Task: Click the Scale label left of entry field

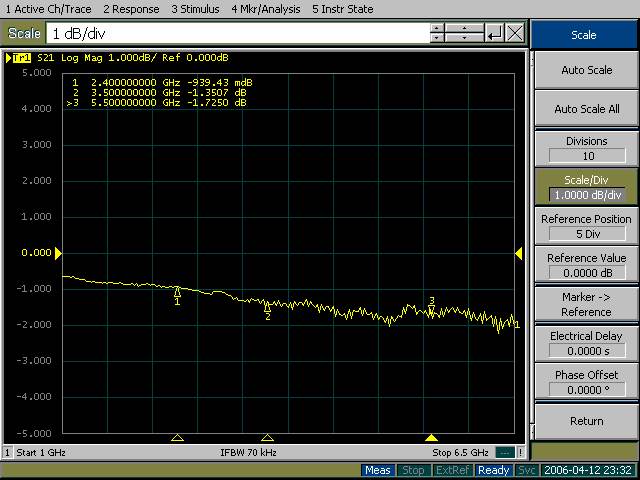Action: pyautogui.click(x=24, y=33)
